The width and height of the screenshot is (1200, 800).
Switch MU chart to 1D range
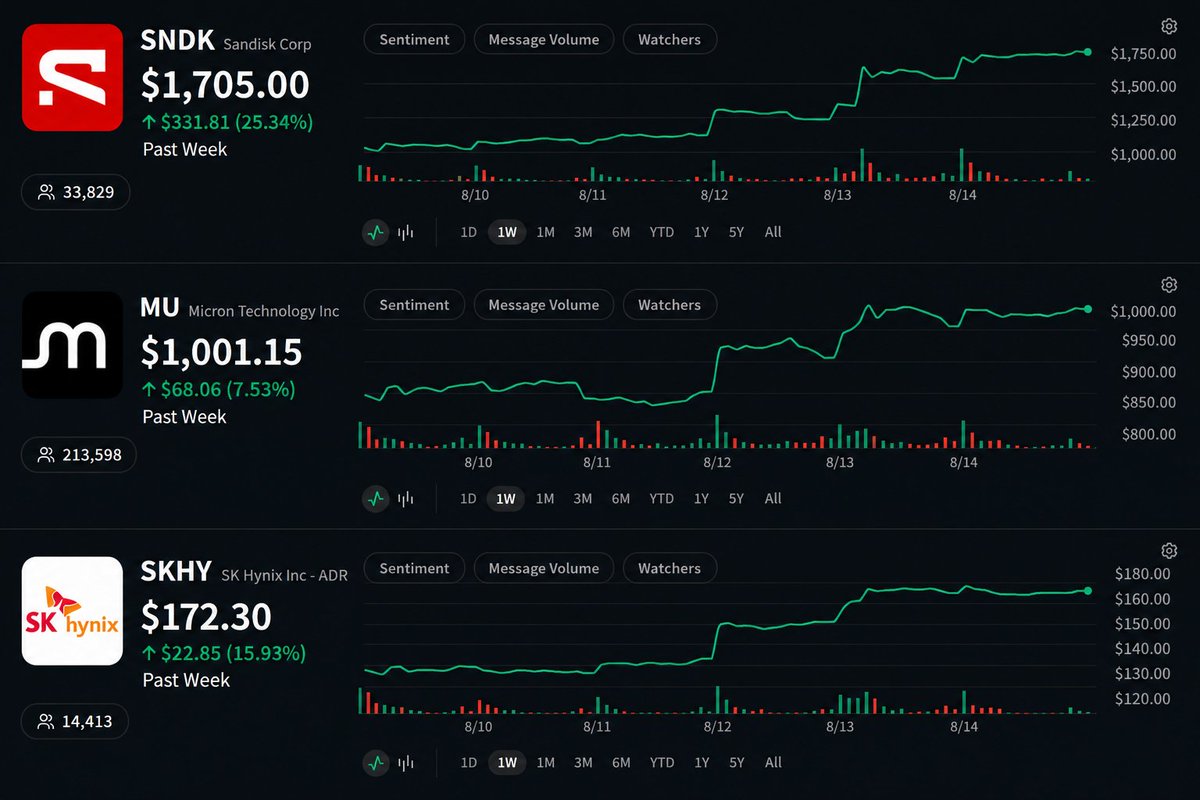468,498
